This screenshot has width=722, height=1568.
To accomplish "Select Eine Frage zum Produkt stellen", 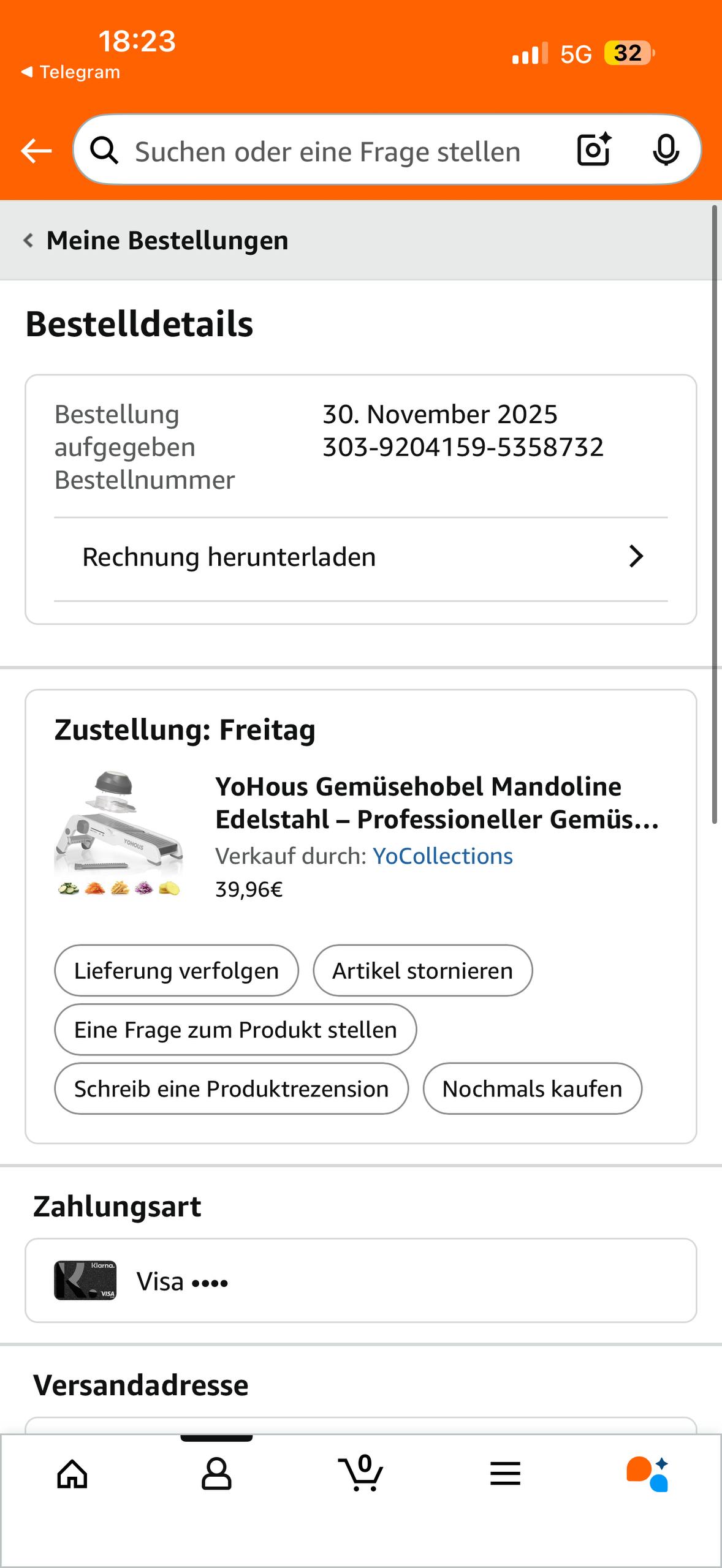I will click(x=235, y=1030).
